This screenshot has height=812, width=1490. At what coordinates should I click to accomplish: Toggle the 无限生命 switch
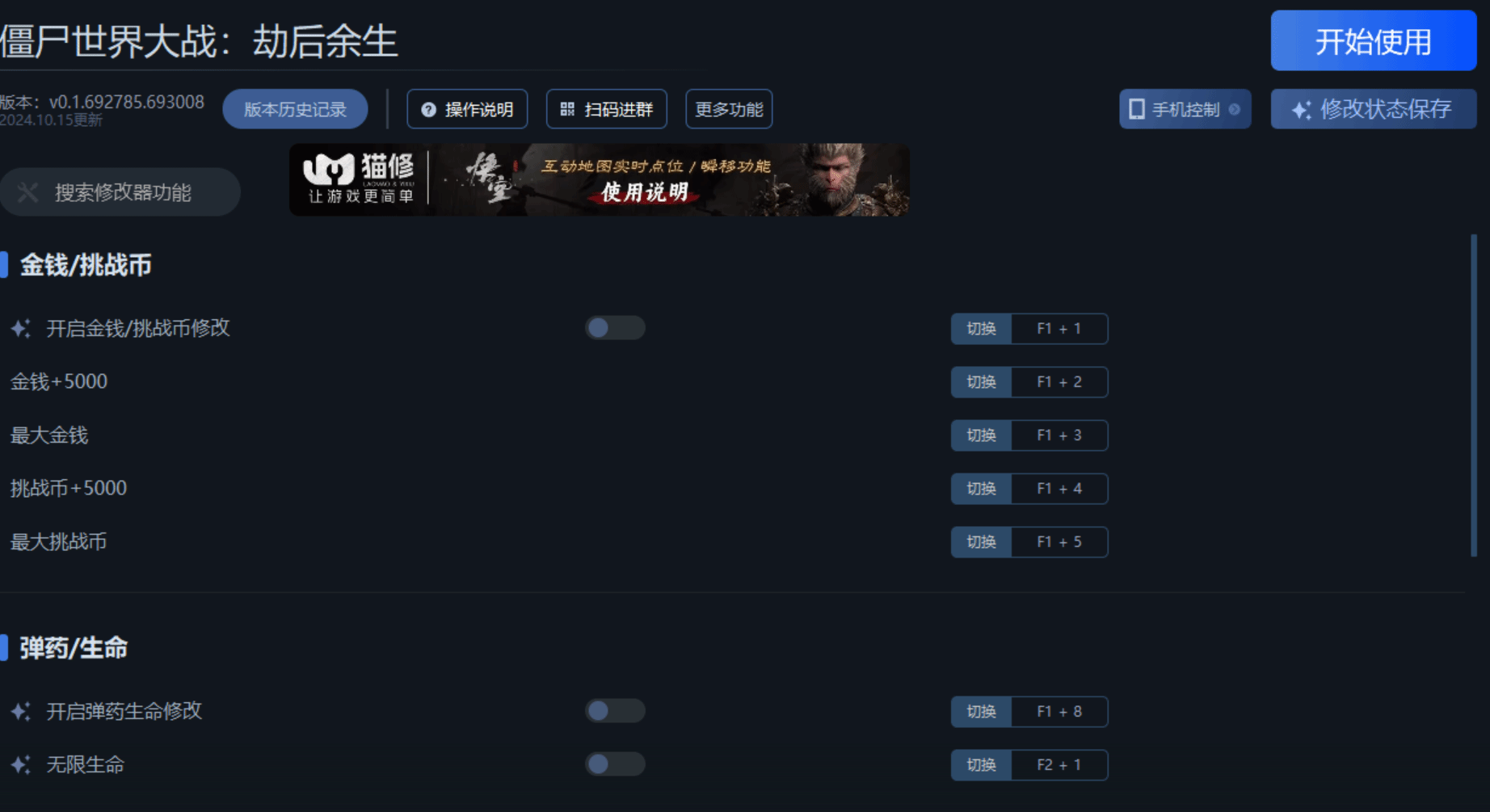615,764
